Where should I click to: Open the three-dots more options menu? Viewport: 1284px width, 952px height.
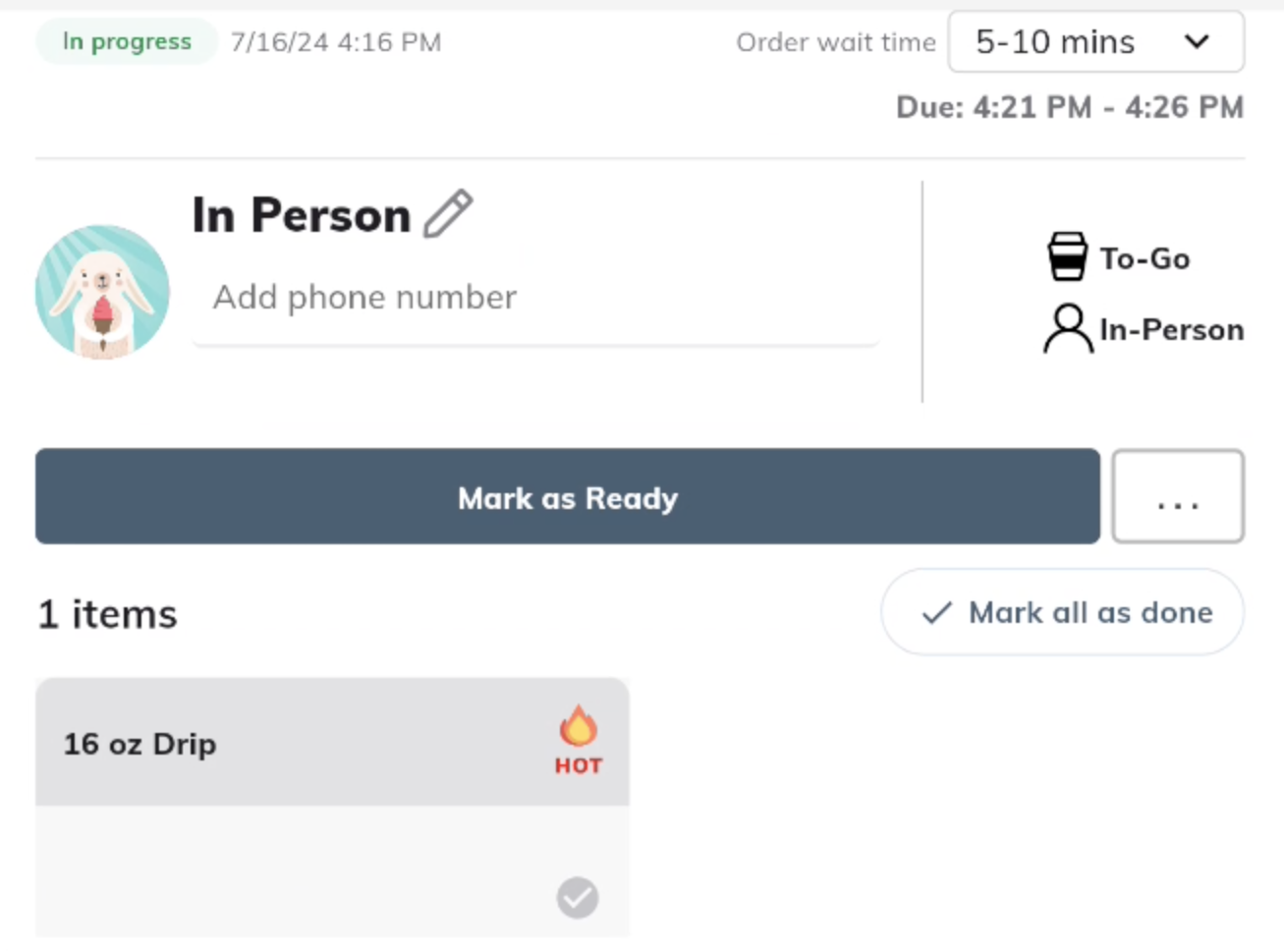1178,496
